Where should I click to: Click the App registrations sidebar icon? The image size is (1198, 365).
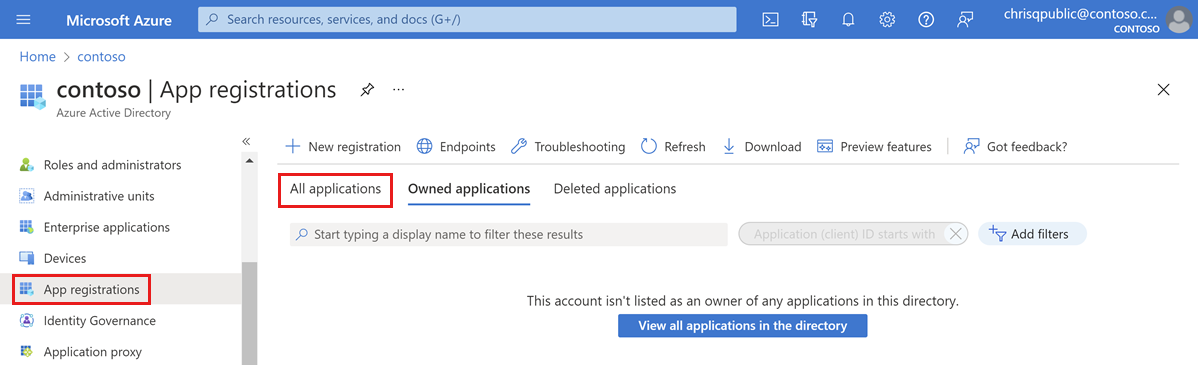coord(27,289)
